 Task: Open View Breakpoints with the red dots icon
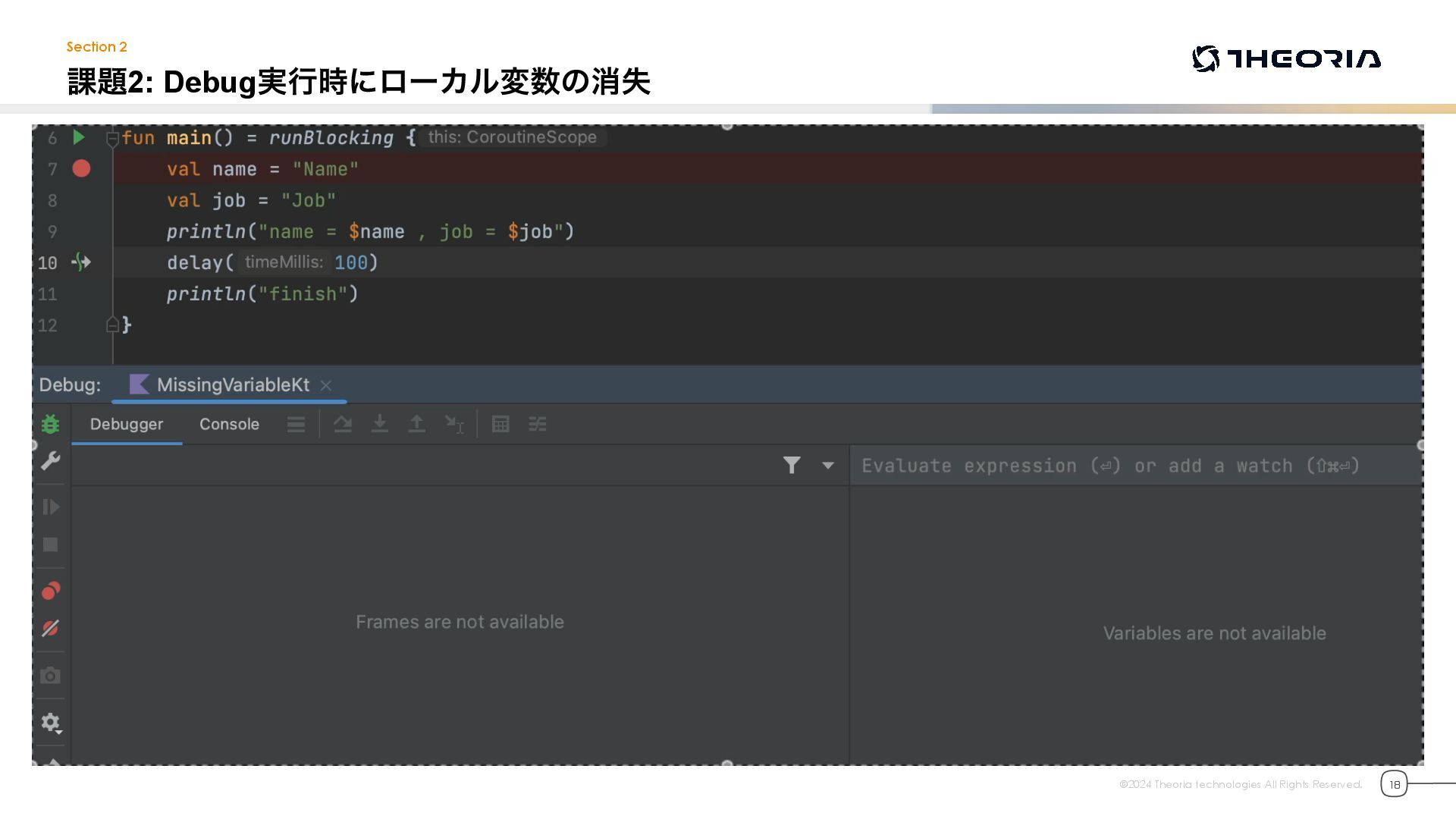[50, 591]
